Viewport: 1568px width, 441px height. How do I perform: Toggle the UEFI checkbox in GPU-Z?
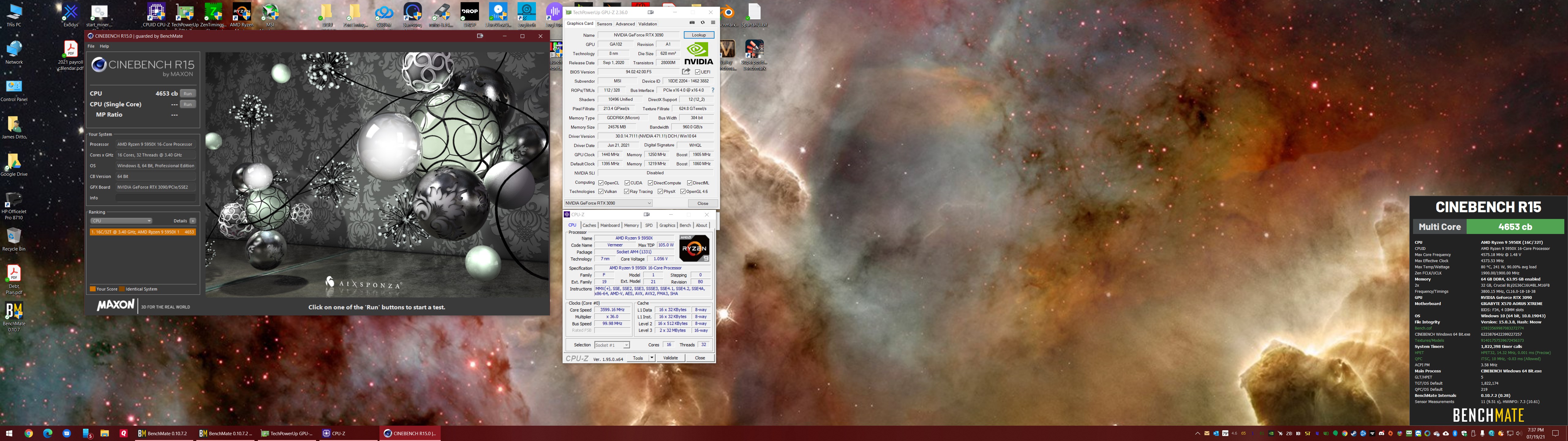pos(698,72)
